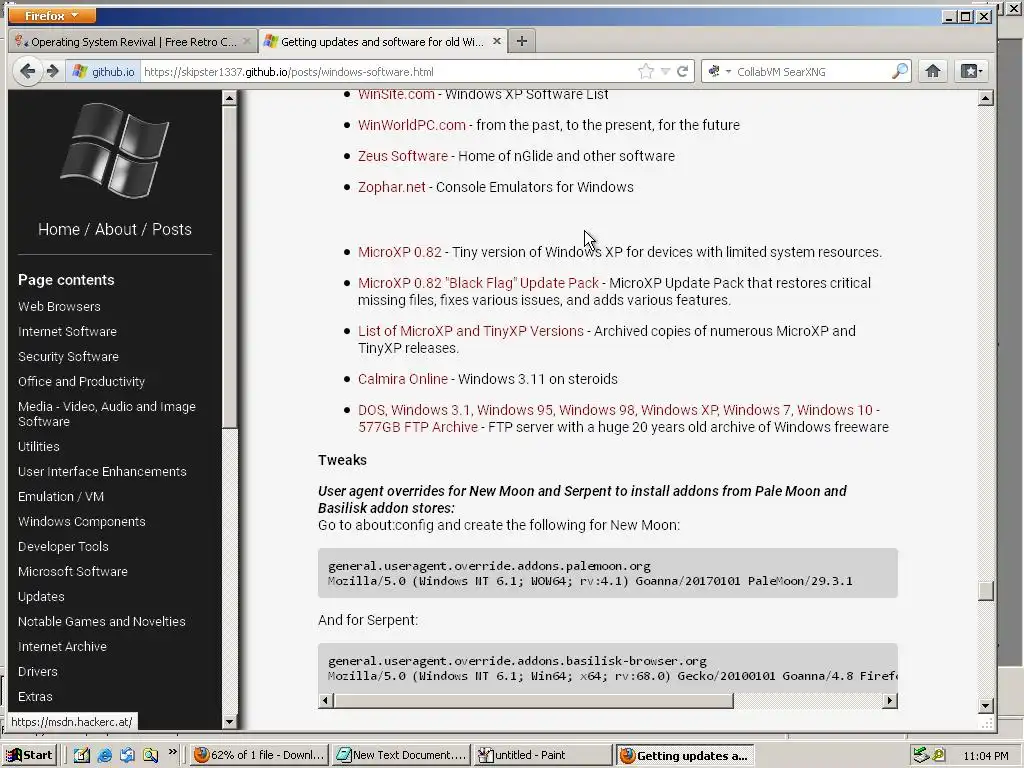Switch to untitled - Paint taskbar window
Screen dimensions: 1024x768
[543, 755]
